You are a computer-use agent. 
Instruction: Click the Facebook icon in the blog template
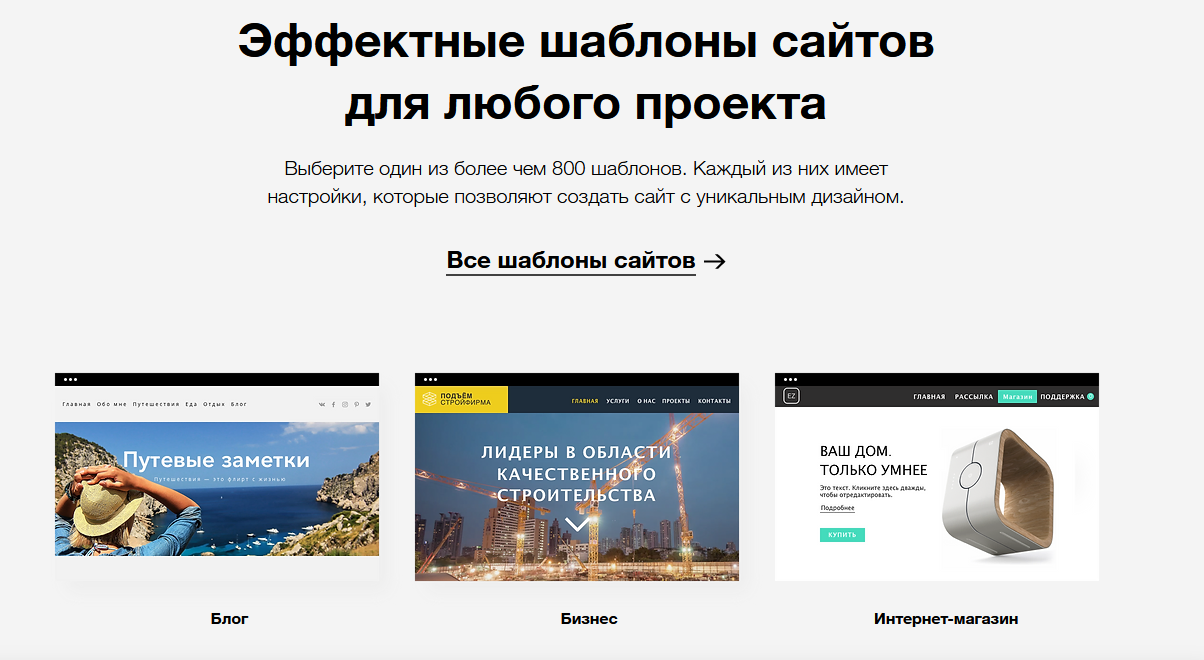(x=333, y=405)
